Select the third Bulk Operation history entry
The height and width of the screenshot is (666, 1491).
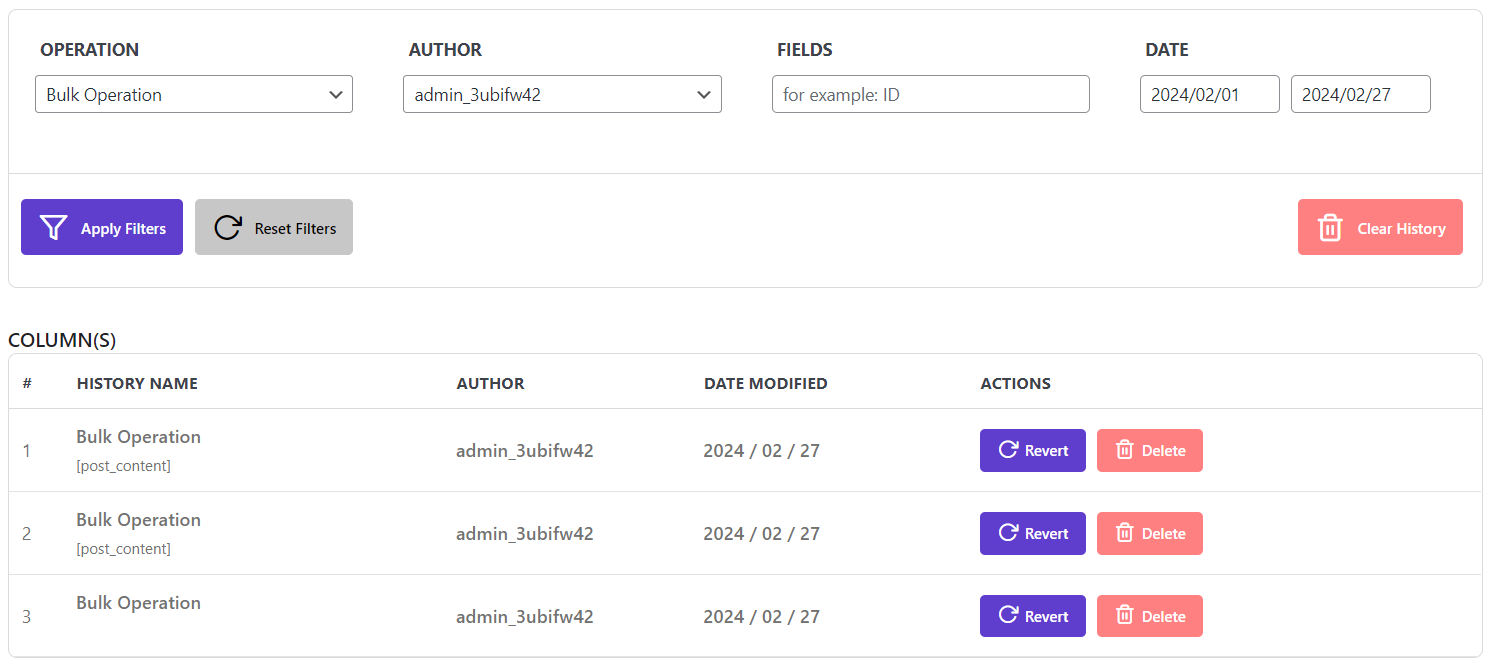(x=138, y=603)
